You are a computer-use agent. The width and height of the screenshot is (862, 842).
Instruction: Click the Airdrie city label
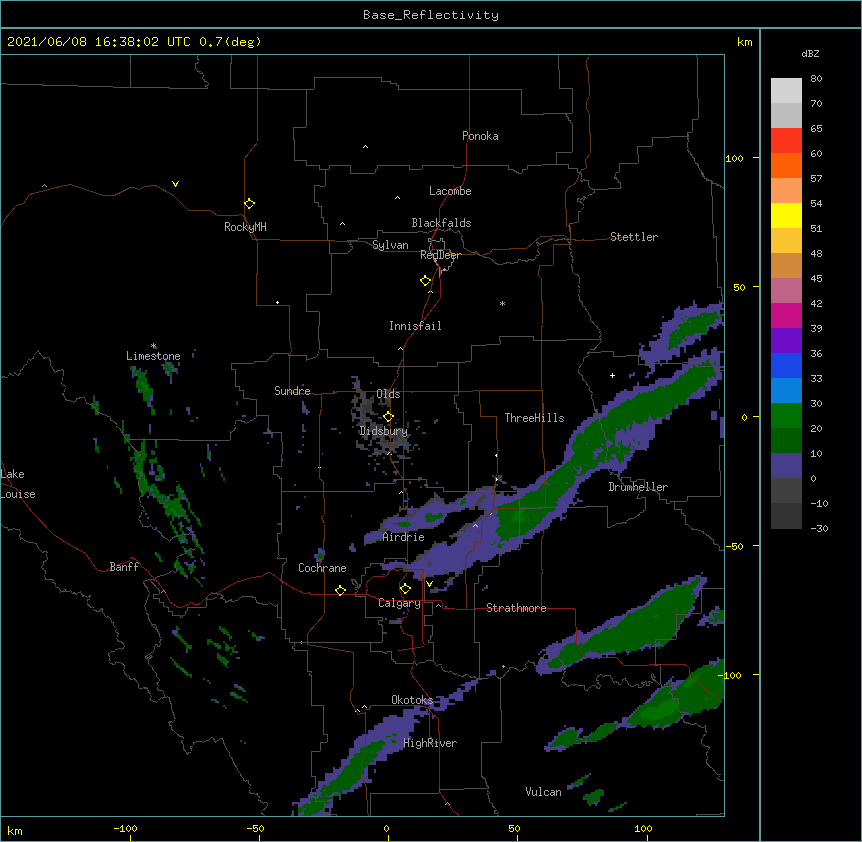[x=404, y=537]
